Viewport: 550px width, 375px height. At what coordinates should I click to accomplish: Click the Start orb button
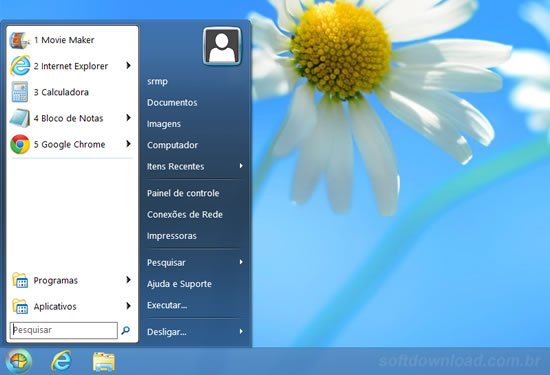pyautogui.click(x=19, y=361)
